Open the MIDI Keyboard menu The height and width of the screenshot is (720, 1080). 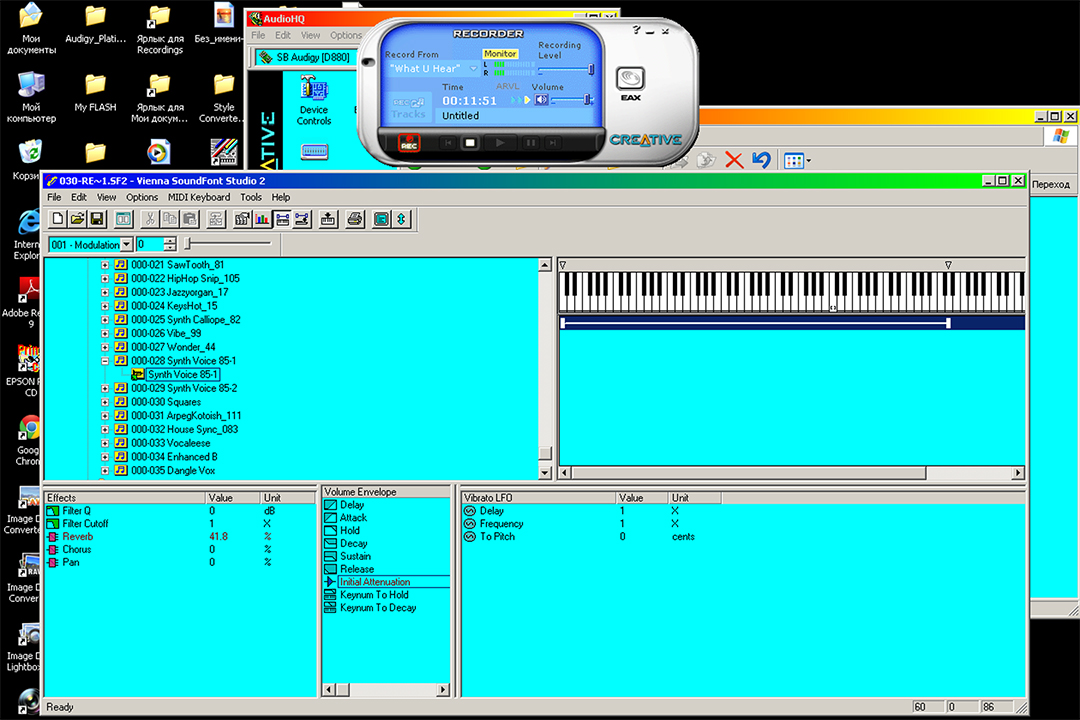click(x=199, y=197)
